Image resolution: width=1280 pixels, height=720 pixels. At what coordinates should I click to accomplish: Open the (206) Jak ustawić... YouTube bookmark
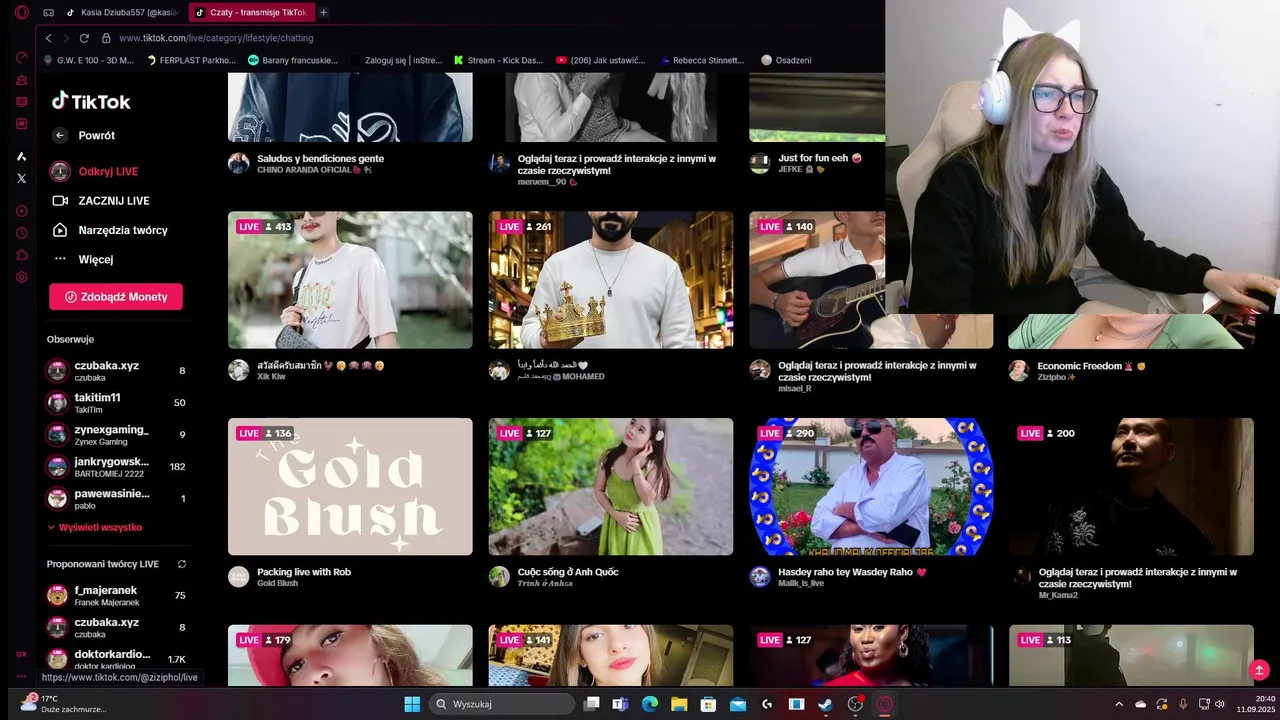[603, 60]
